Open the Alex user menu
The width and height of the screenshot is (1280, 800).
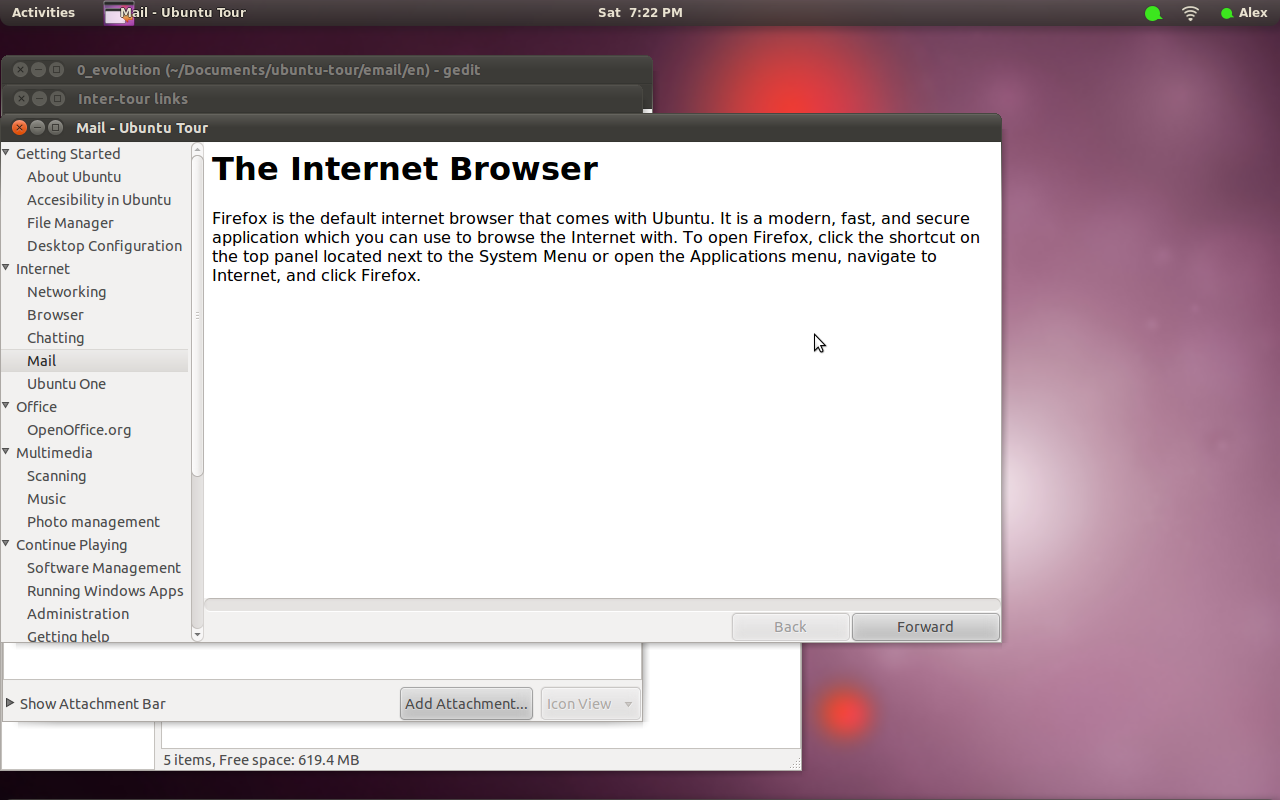(x=1244, y=13)
